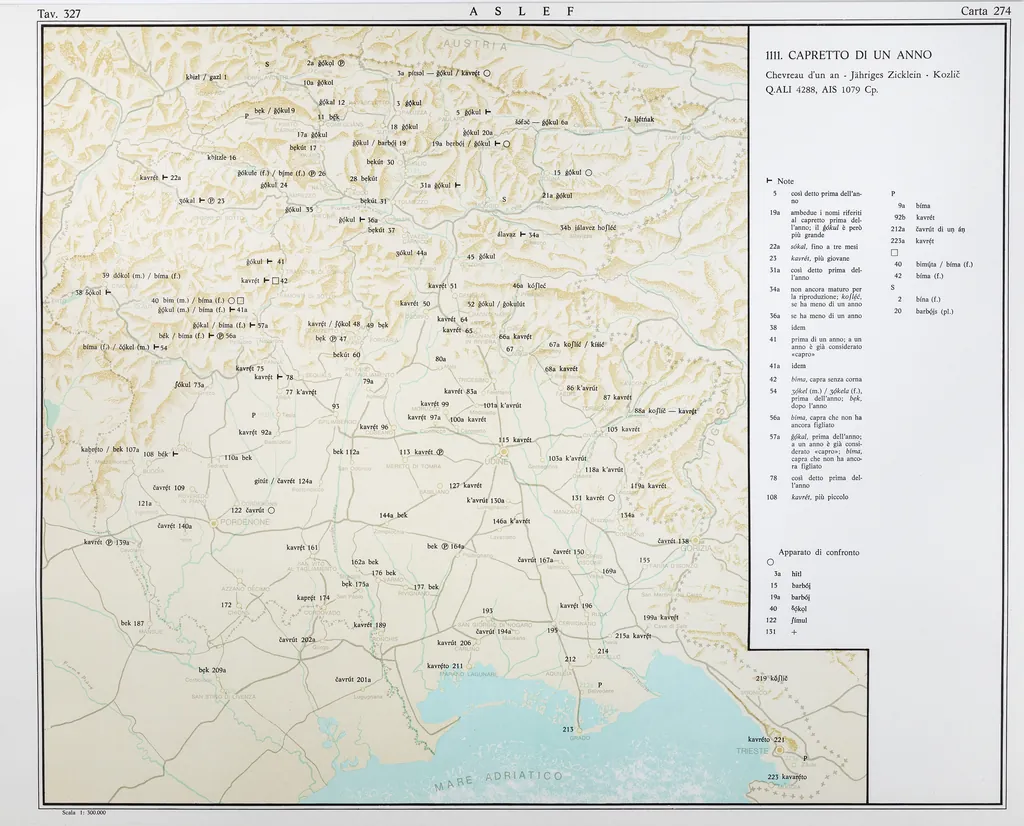Click the square symbol heading in the legend
The image size is (1024, 826).
[896, 252]
